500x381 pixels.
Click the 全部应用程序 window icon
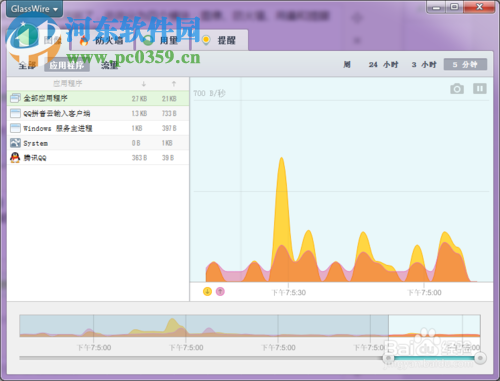coord(15,98)
